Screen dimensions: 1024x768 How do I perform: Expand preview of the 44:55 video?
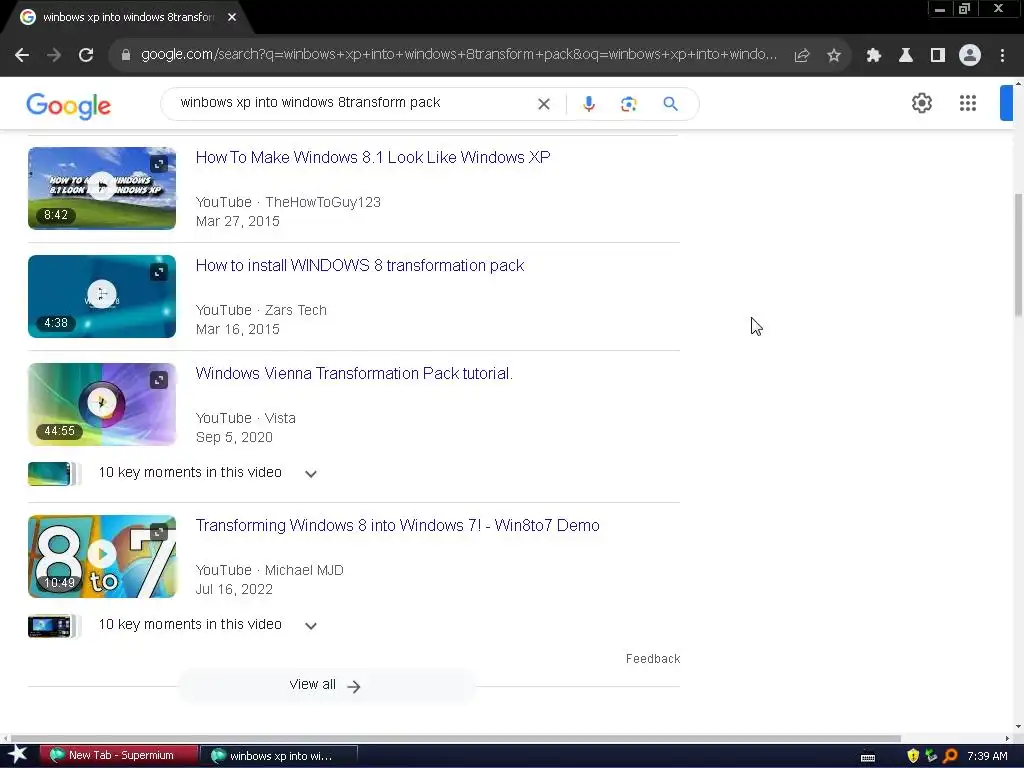[159, 380]
